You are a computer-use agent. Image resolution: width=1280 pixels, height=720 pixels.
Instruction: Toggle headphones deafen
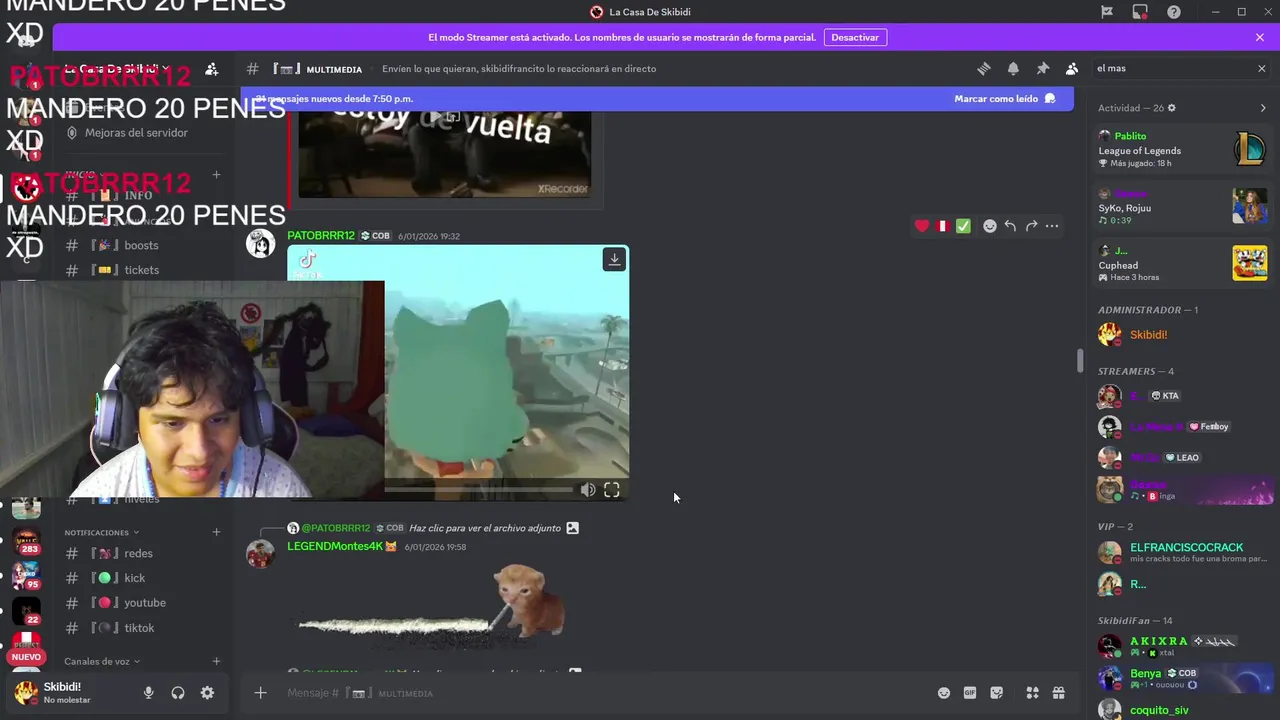pos(178,693)
